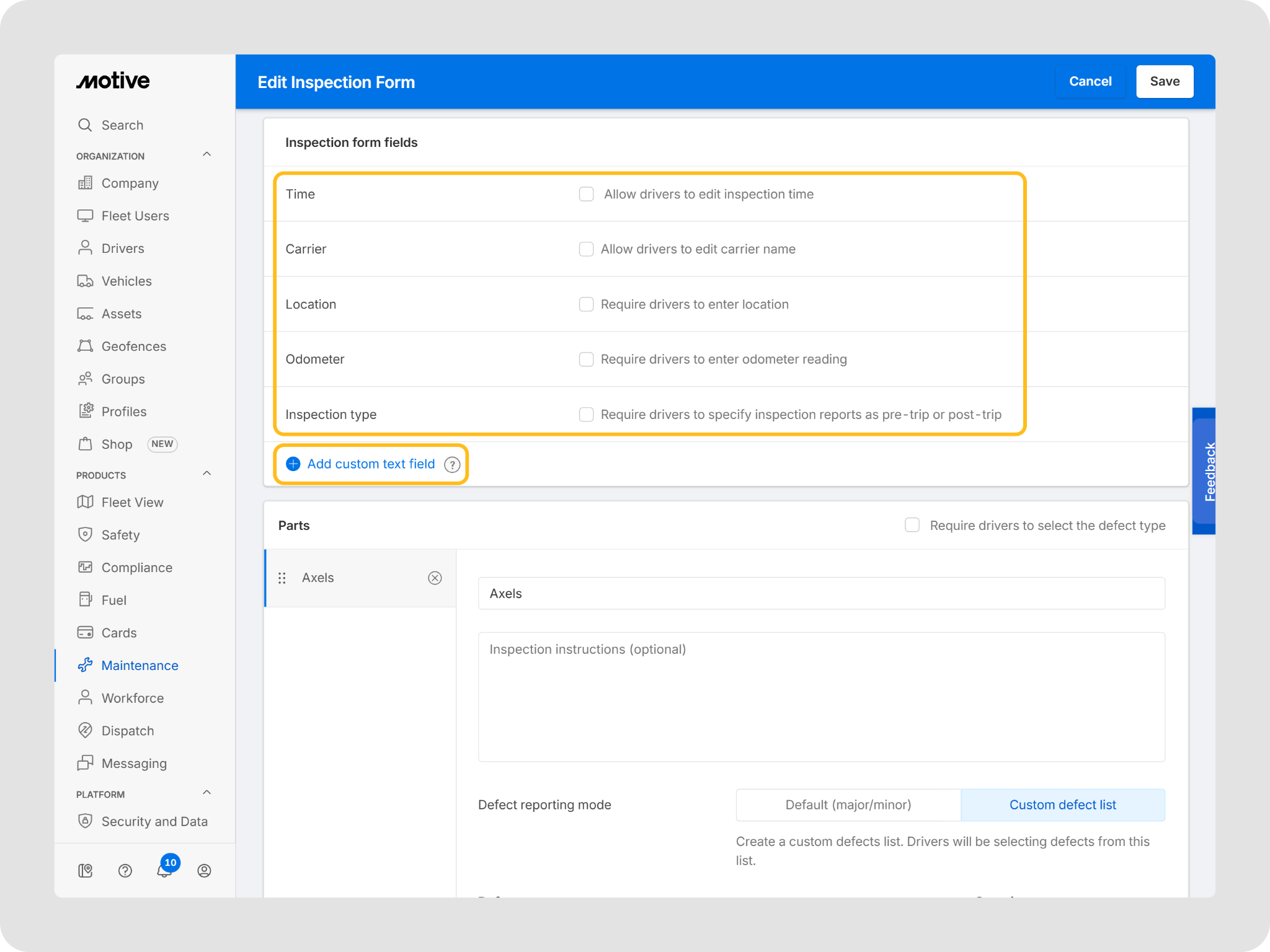Open the user profile icon in sidebar footer
This screenshot has height=952, width=1270.
pyautogui.click(x=204, y=871)
